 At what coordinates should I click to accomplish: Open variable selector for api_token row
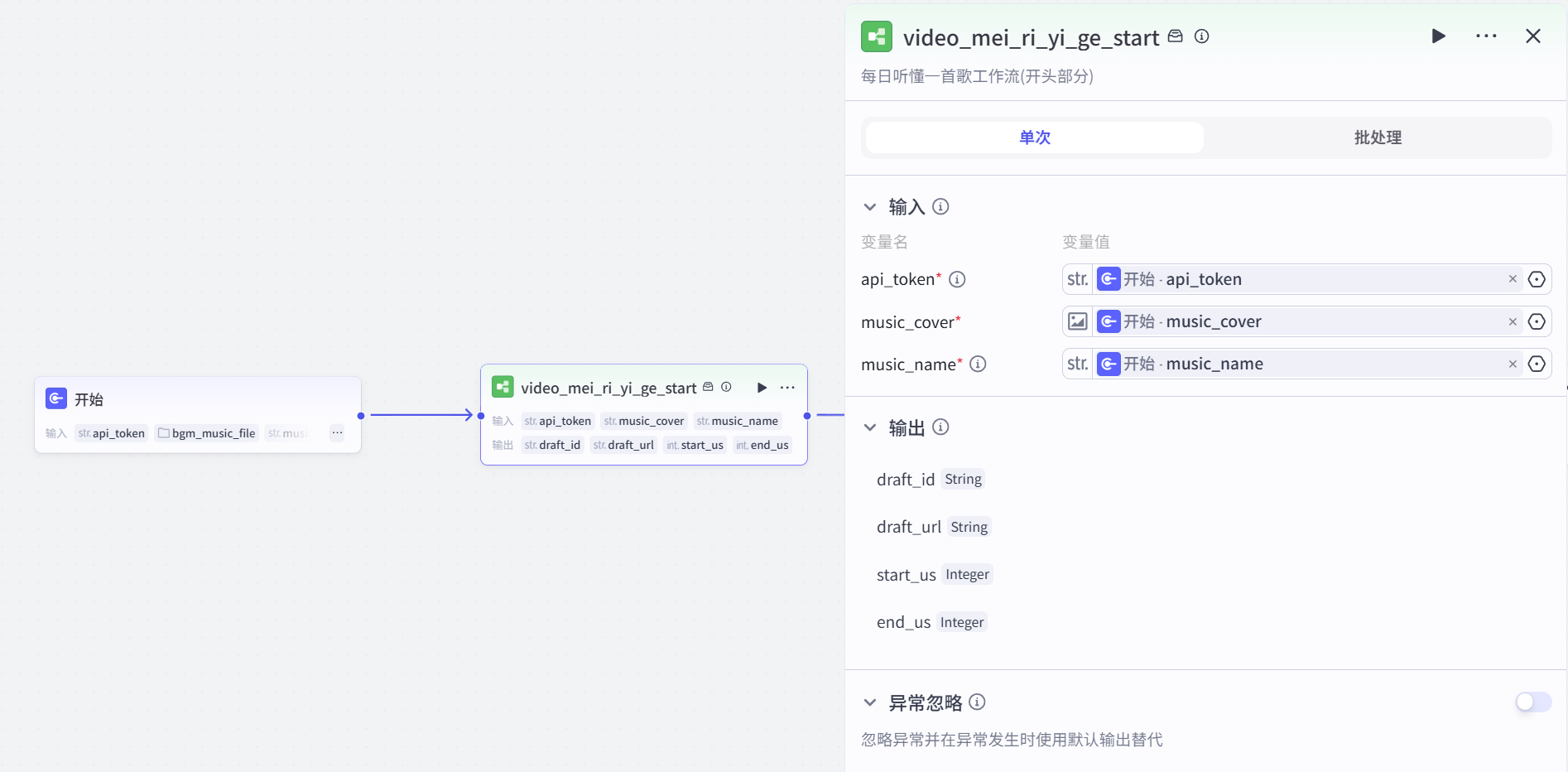[1537, 279]
